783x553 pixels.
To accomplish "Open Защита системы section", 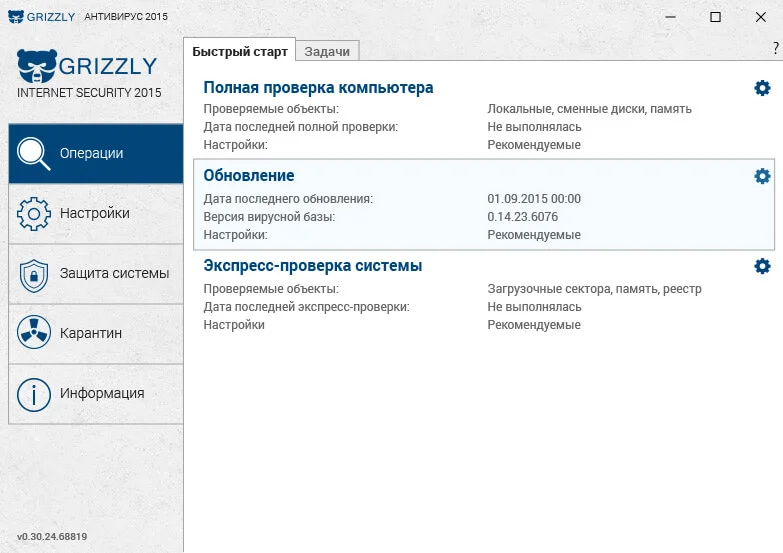I will coord(96,274).
